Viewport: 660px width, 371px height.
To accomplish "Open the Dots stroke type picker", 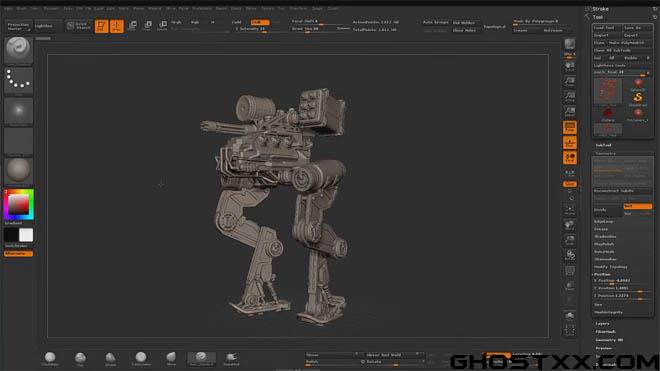I will [x=18, y=80].
